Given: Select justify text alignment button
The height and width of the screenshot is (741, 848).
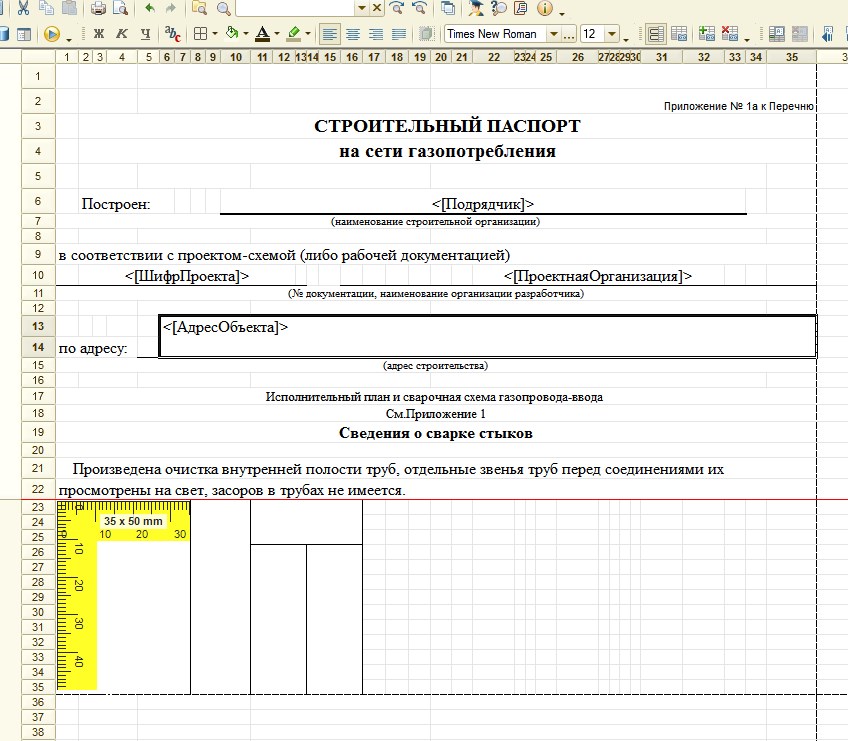Looking at the screenshot, I should click(x=399, y=34).
